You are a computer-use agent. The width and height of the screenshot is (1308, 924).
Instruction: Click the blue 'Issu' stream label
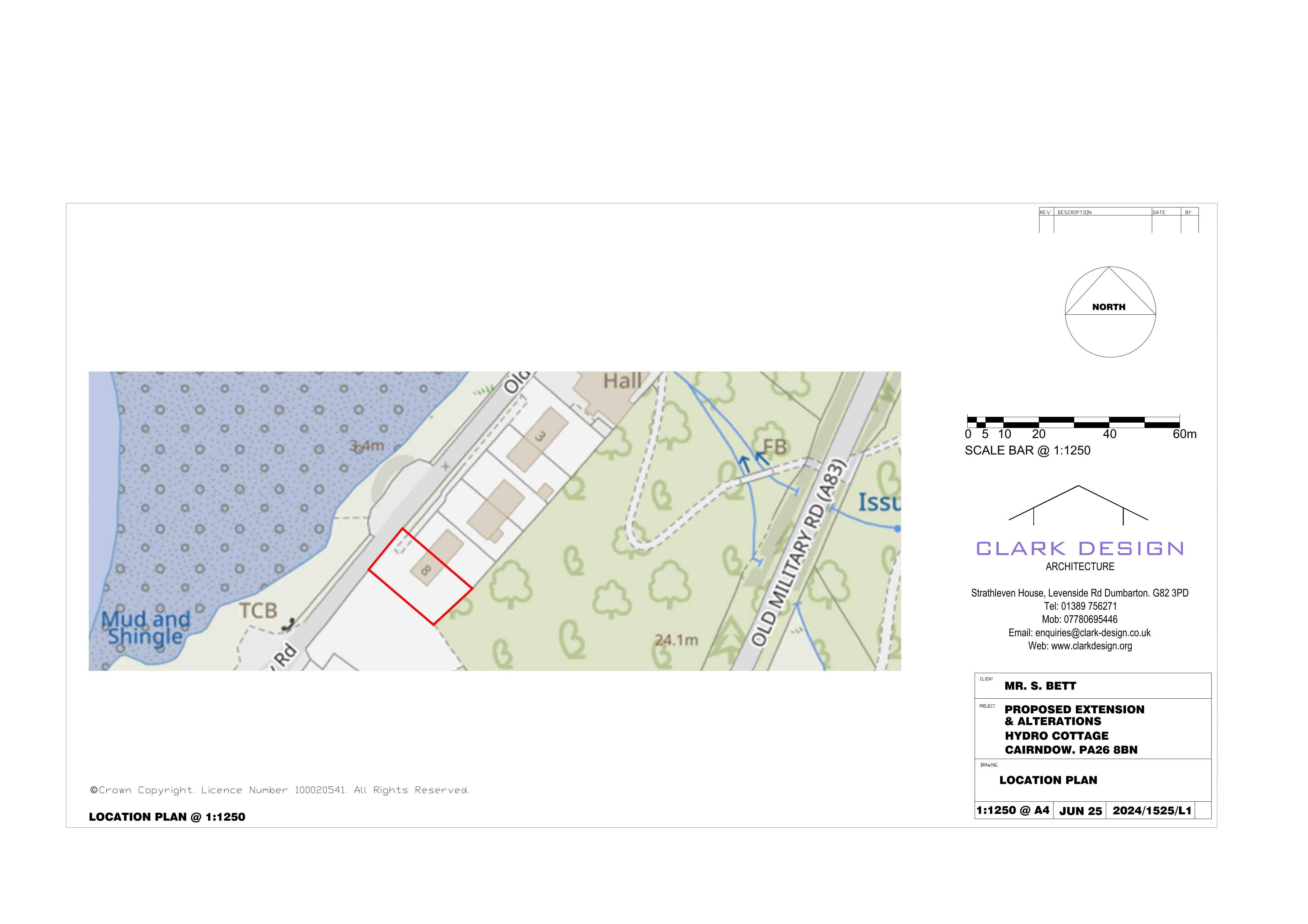[x=879, y=502]
